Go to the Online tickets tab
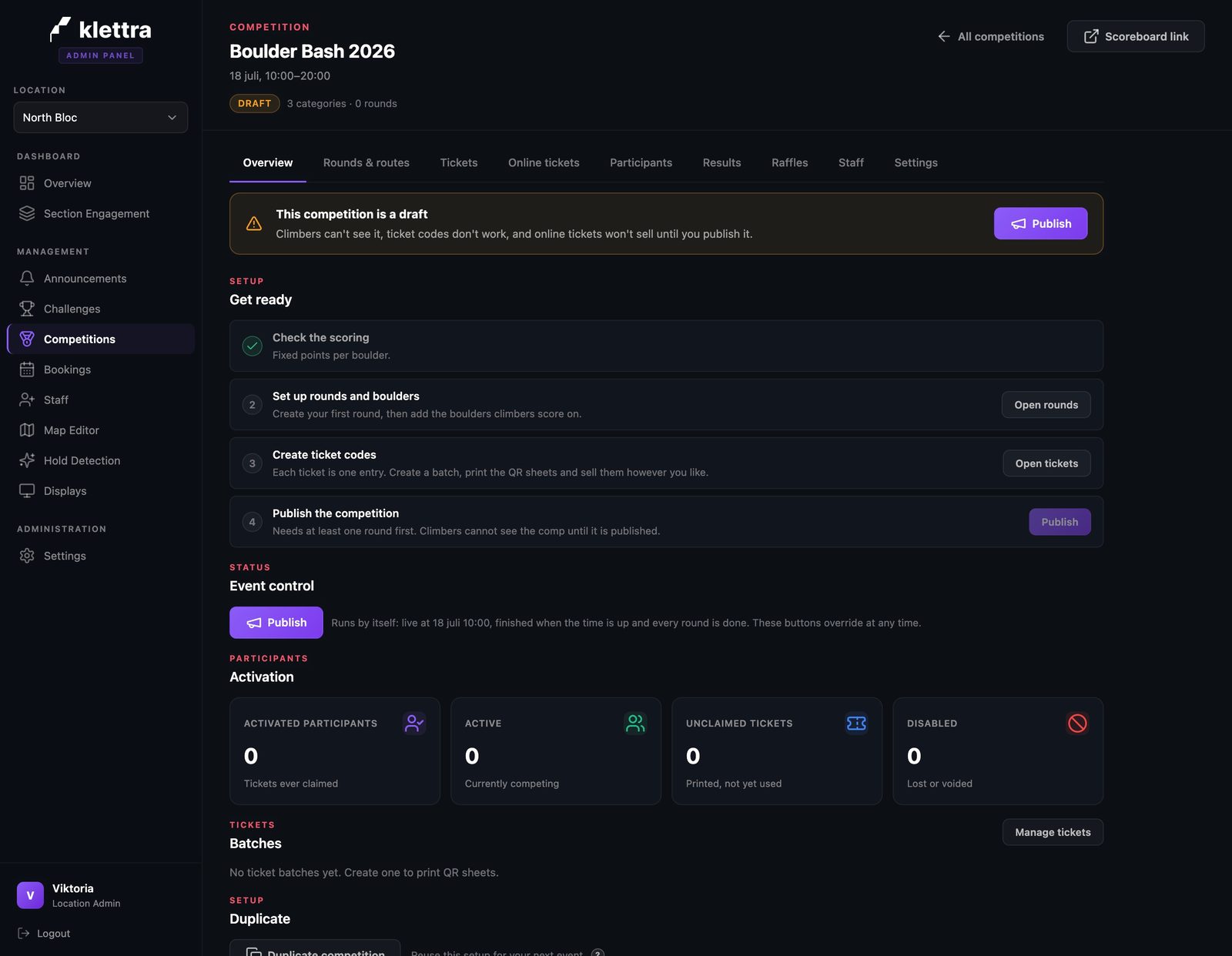The image size is (1232, 956). [544, 162]
